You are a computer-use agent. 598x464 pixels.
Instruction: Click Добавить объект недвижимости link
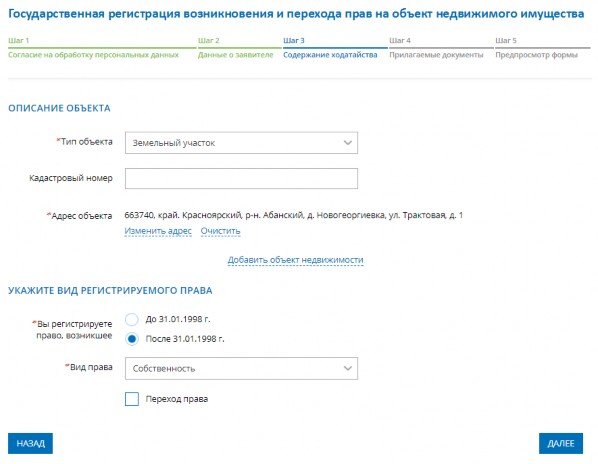[296, 260]
